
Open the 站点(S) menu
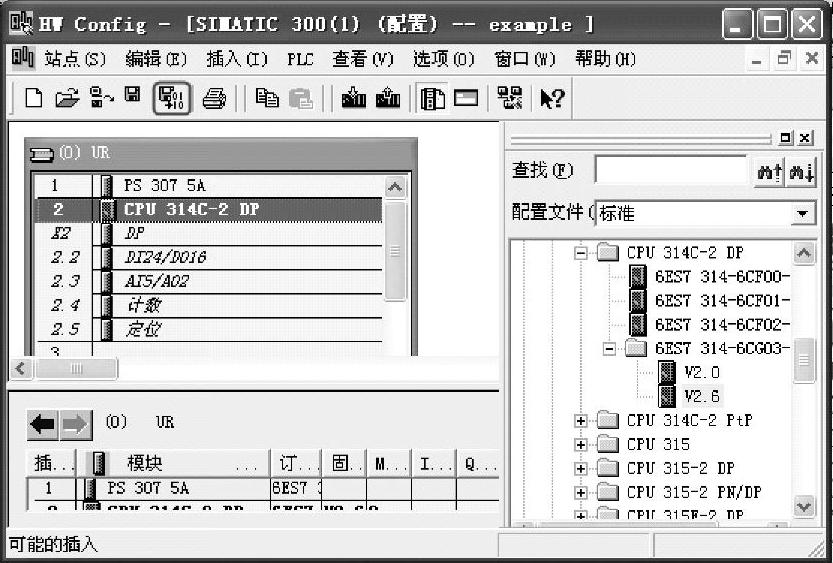[75, 59]
